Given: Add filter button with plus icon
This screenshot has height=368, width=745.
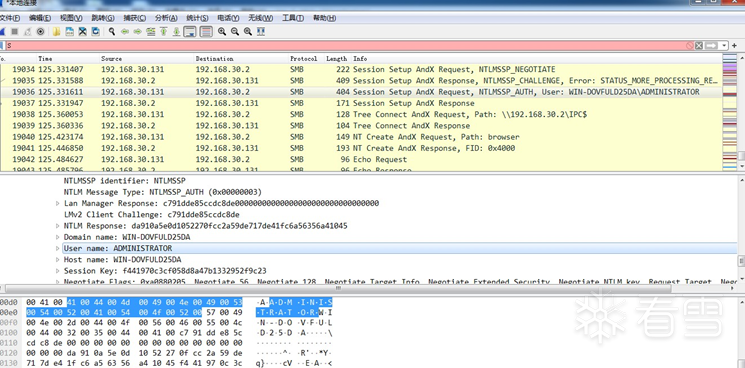Looking at the screenshot, I should coord(735,46).
